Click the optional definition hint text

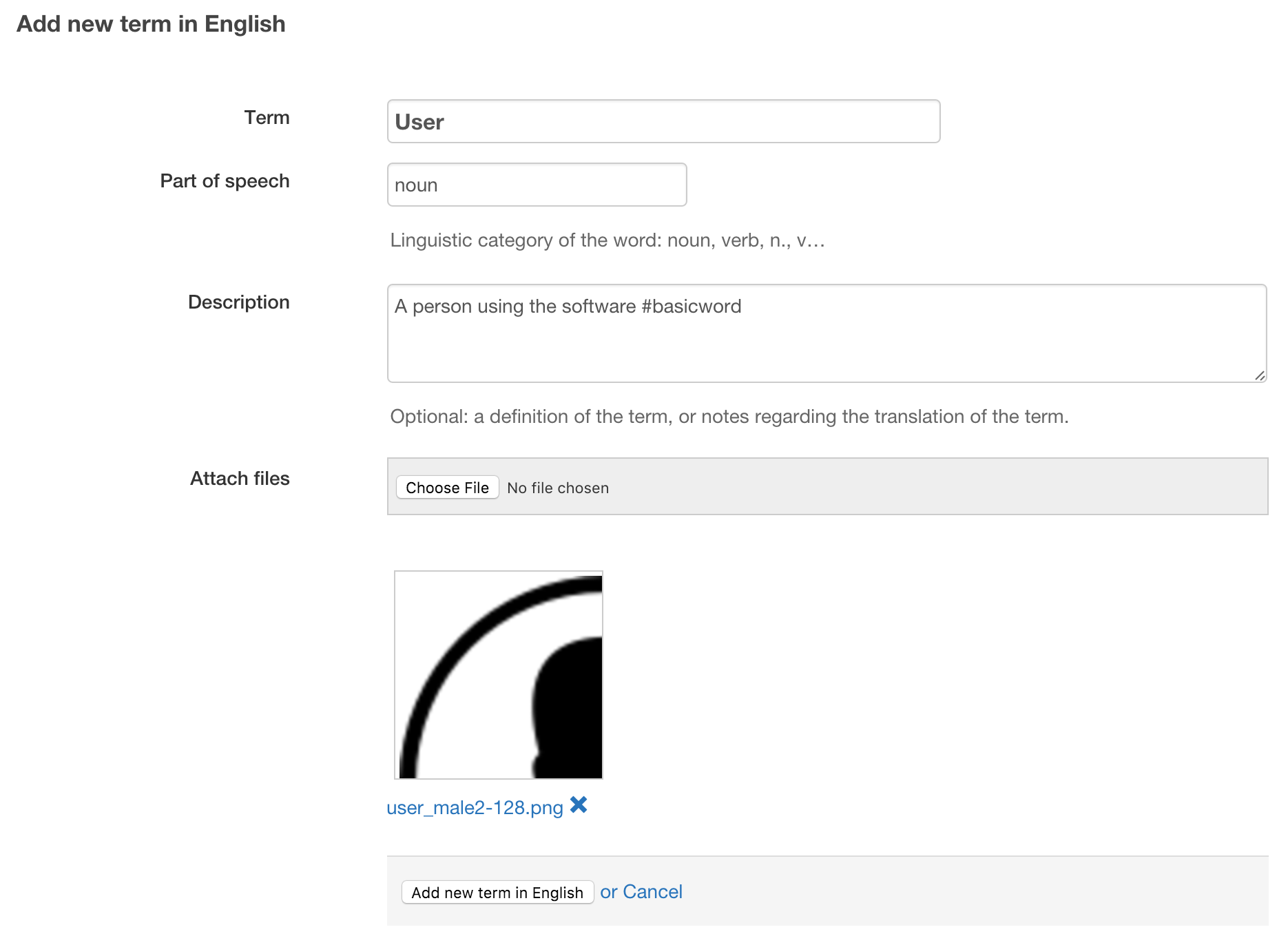(x=729, y=417)
